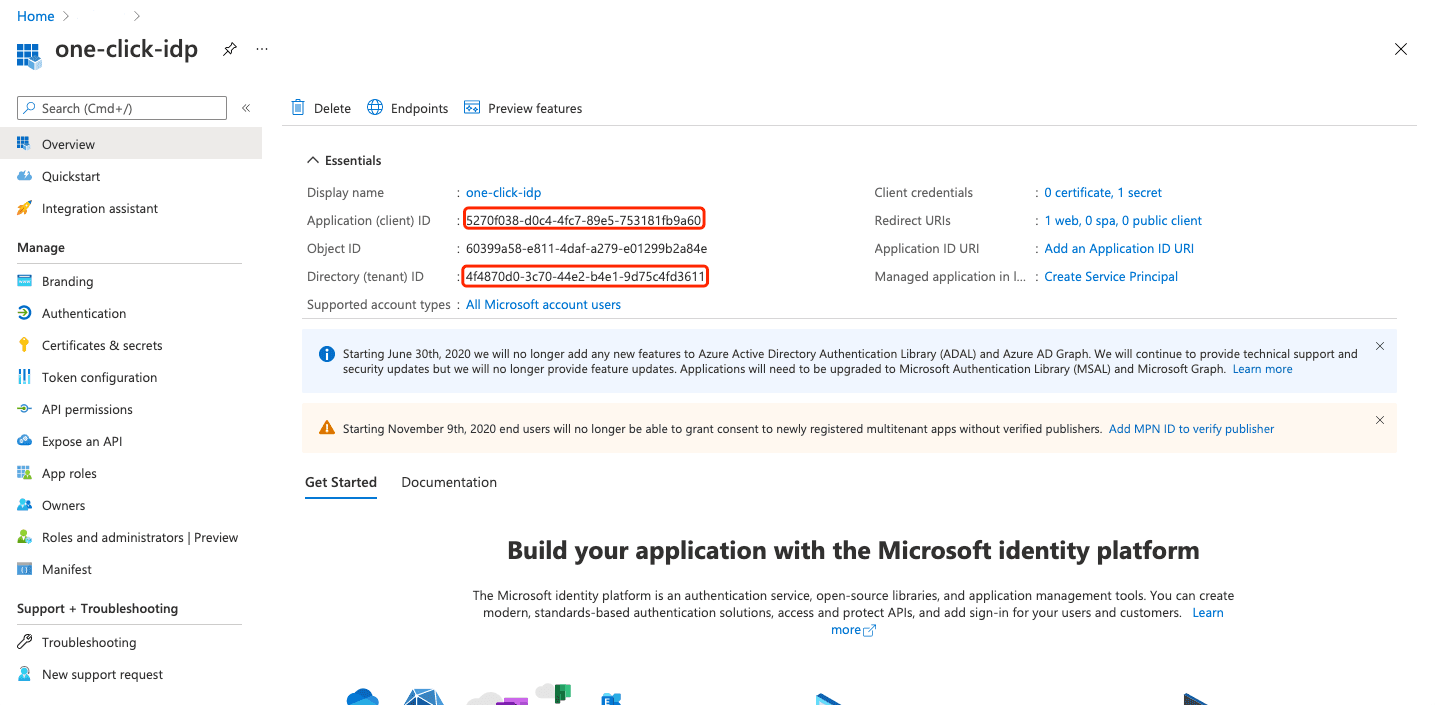
Task: Dismiss the blue ADAL information banner
Action: pos(1380,346)
